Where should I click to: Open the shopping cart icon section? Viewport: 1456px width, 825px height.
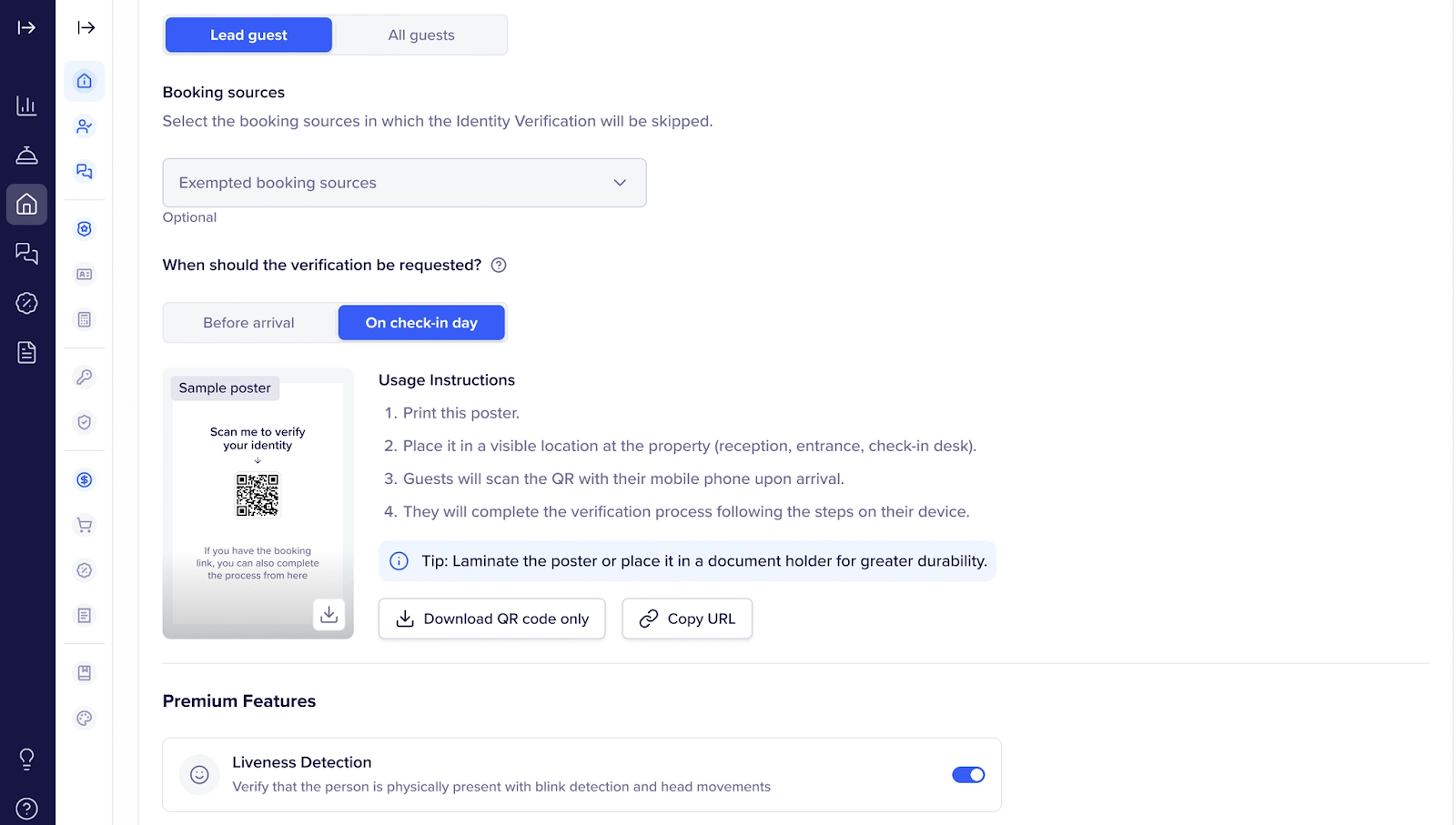point(85,525)
